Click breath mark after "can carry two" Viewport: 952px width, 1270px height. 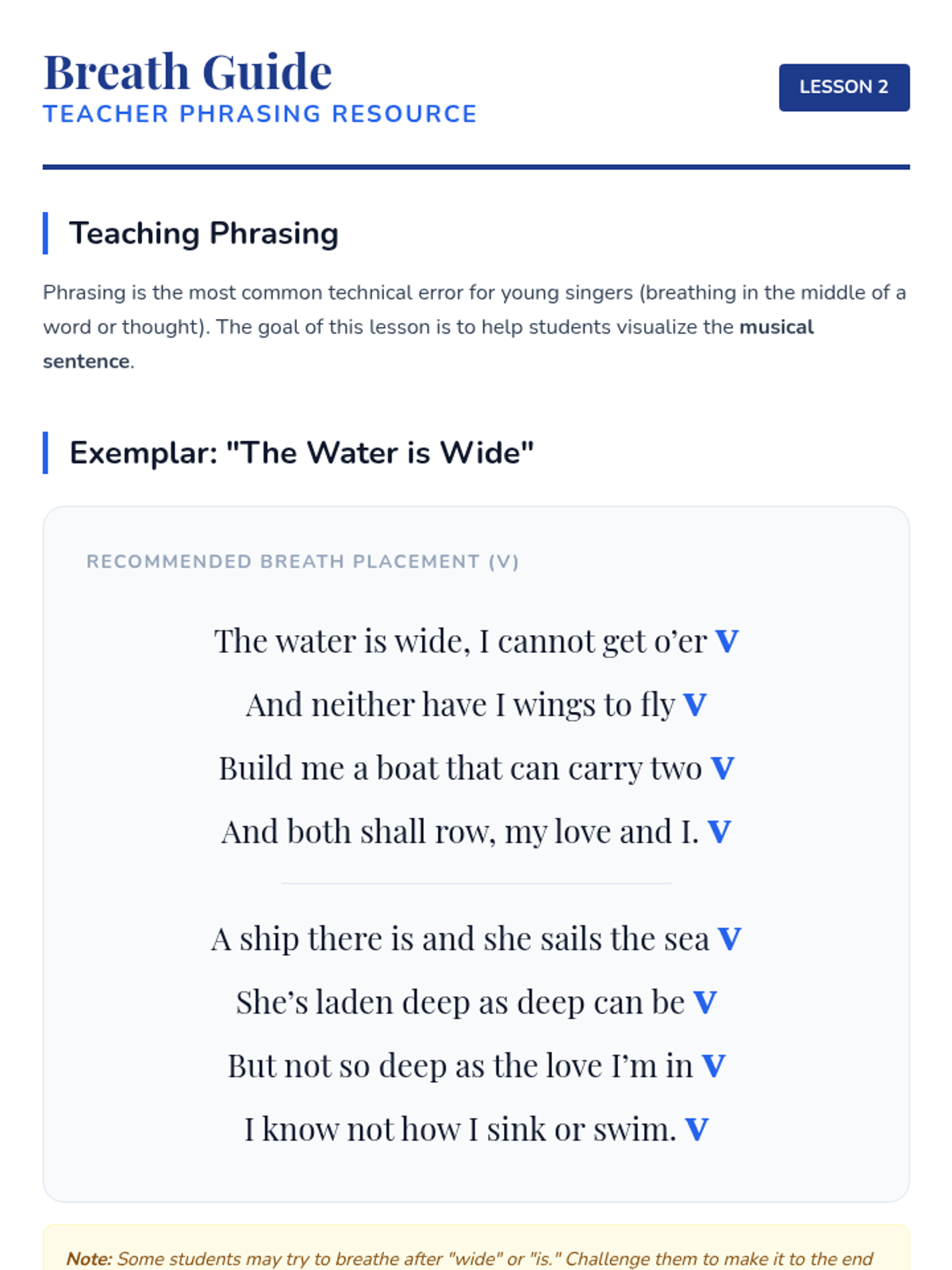tap(722, 768)
